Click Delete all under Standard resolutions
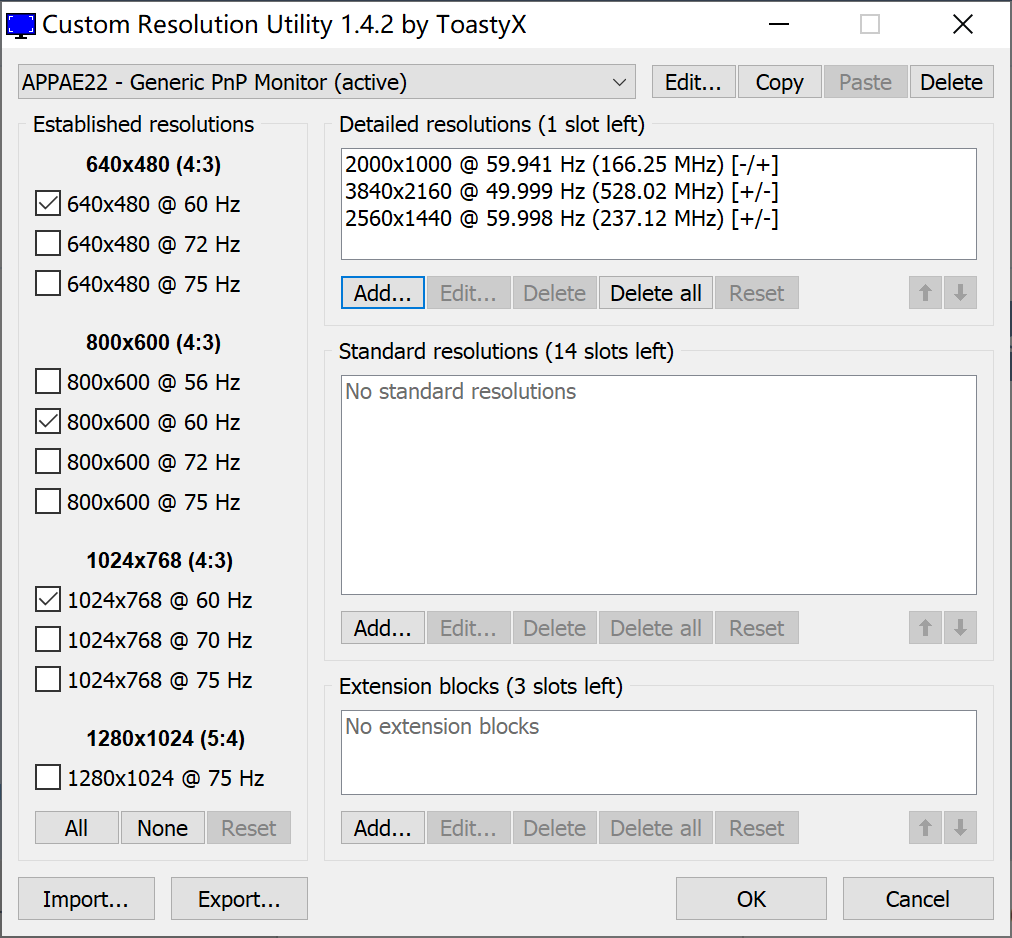Image resolution: width=1012 pixels, height=938 pixels. tap(656, 628)
